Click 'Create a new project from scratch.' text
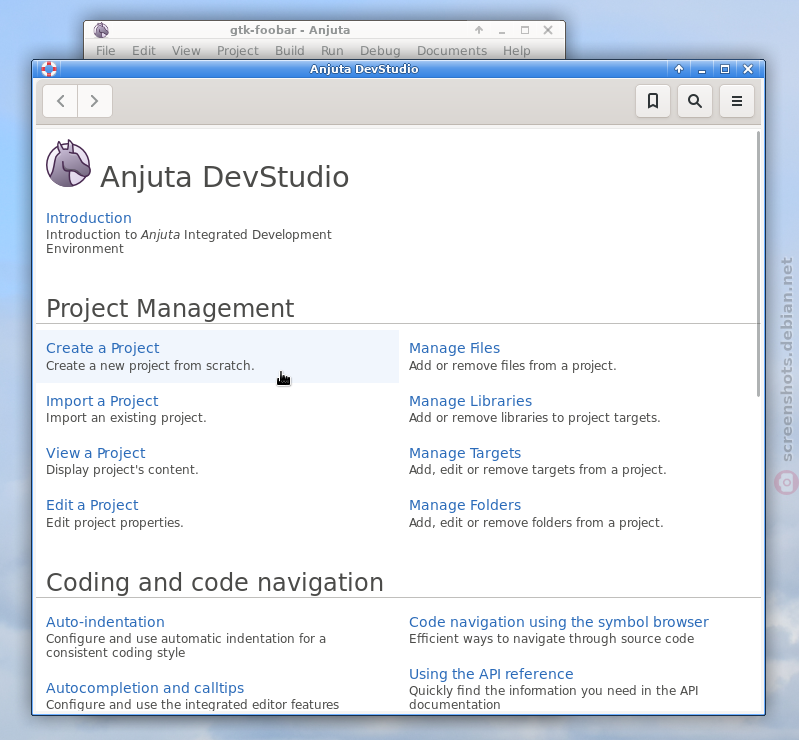Image resolution: width=799 pixels, height=740 pixels. click(150, 366)
